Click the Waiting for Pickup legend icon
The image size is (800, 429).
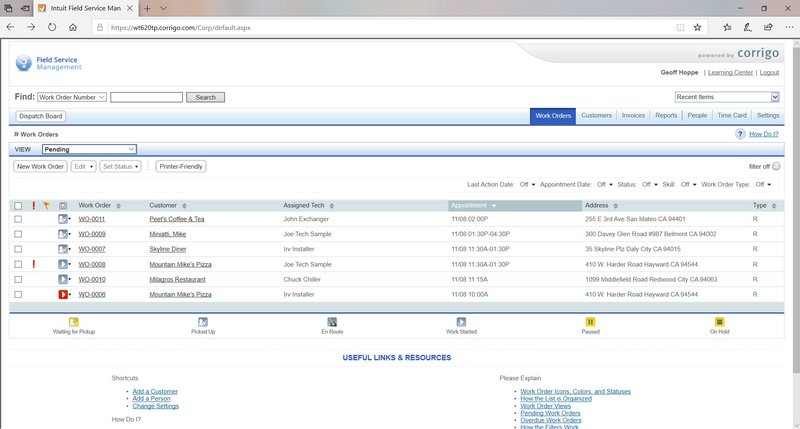73,322
